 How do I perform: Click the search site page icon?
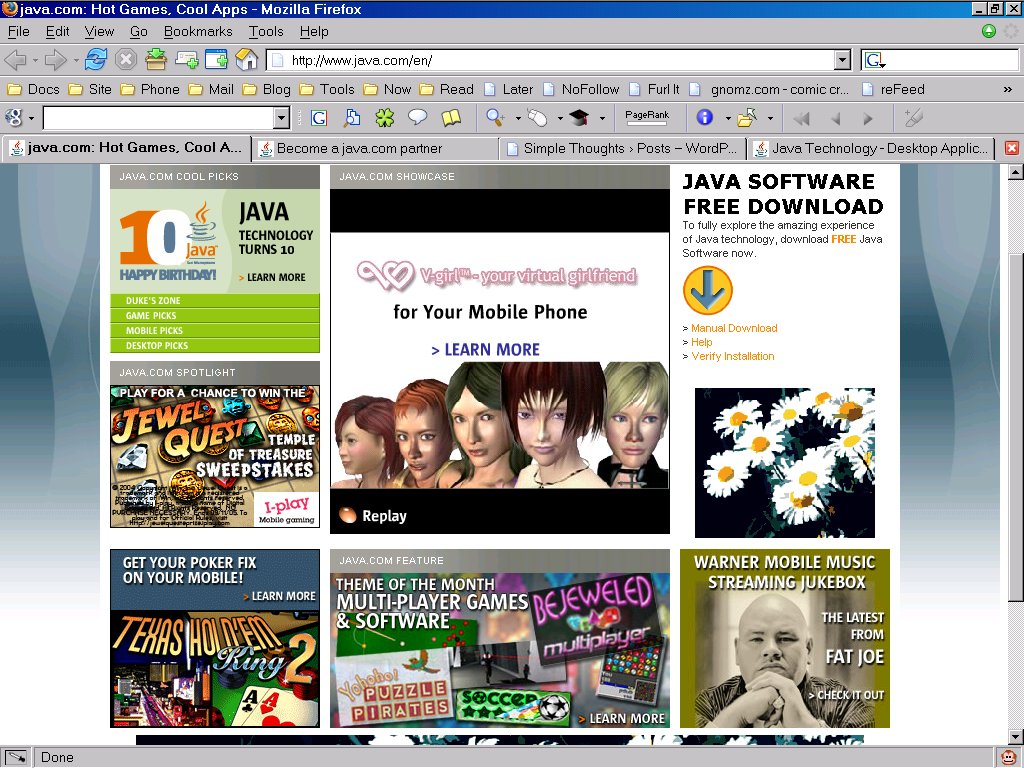pos(352,118)
